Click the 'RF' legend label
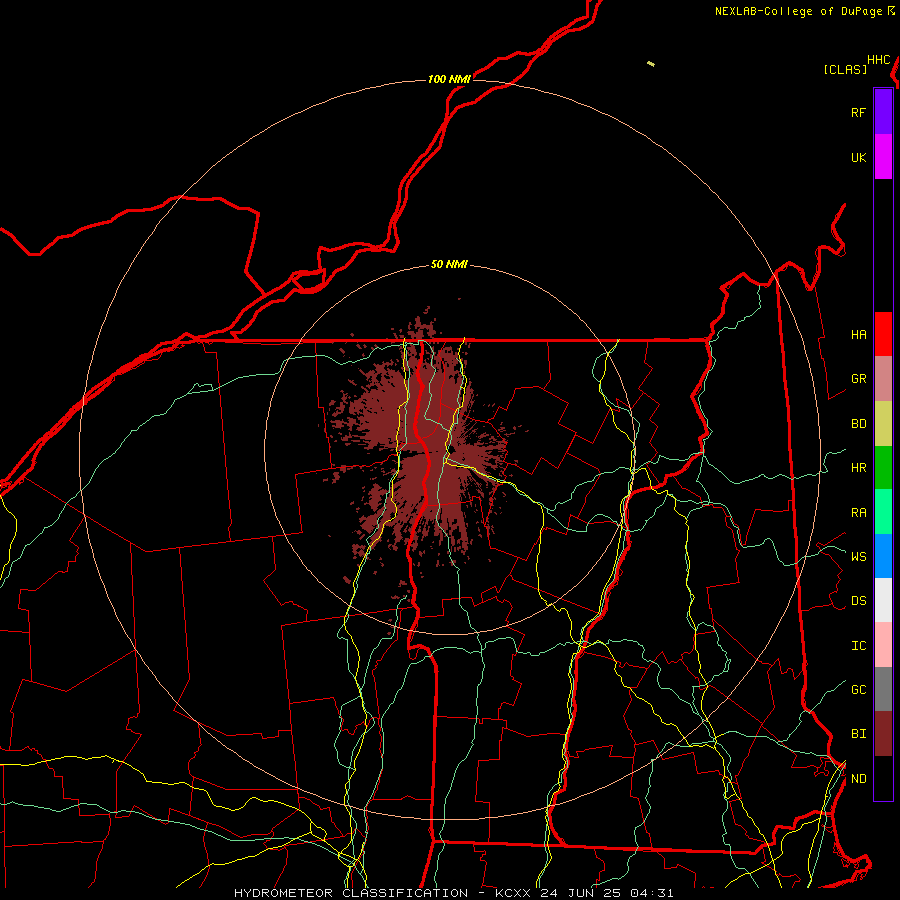This screenshot has width=900, height=900. coord(858,112)
